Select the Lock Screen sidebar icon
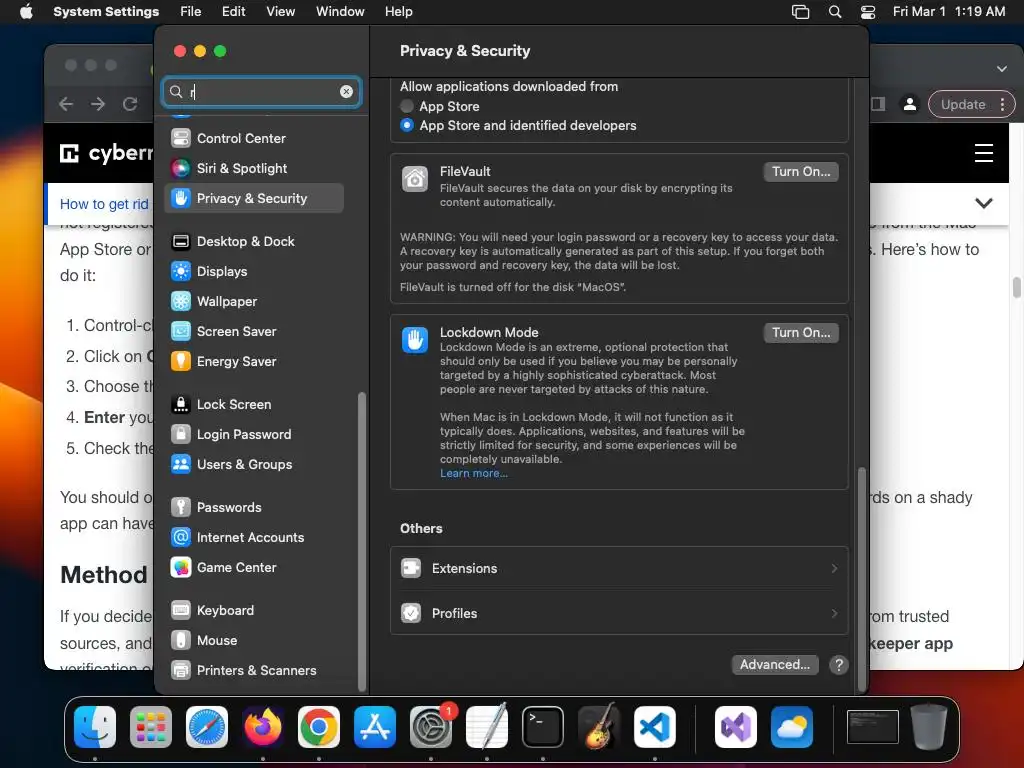 (181, 404)
